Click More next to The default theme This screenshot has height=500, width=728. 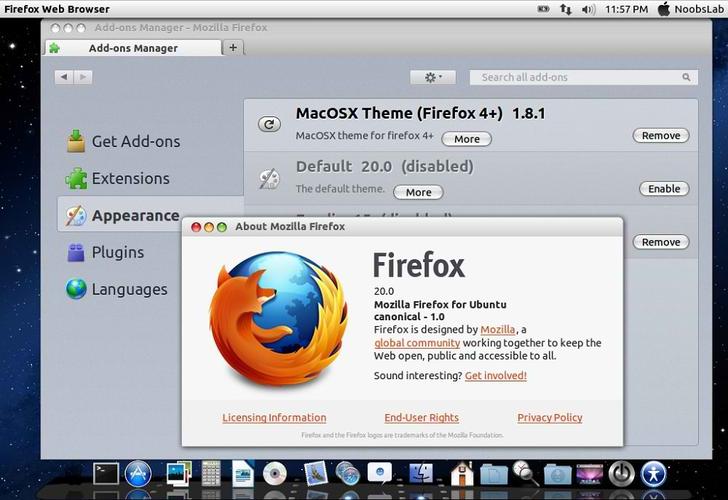[x=418, y=192]
